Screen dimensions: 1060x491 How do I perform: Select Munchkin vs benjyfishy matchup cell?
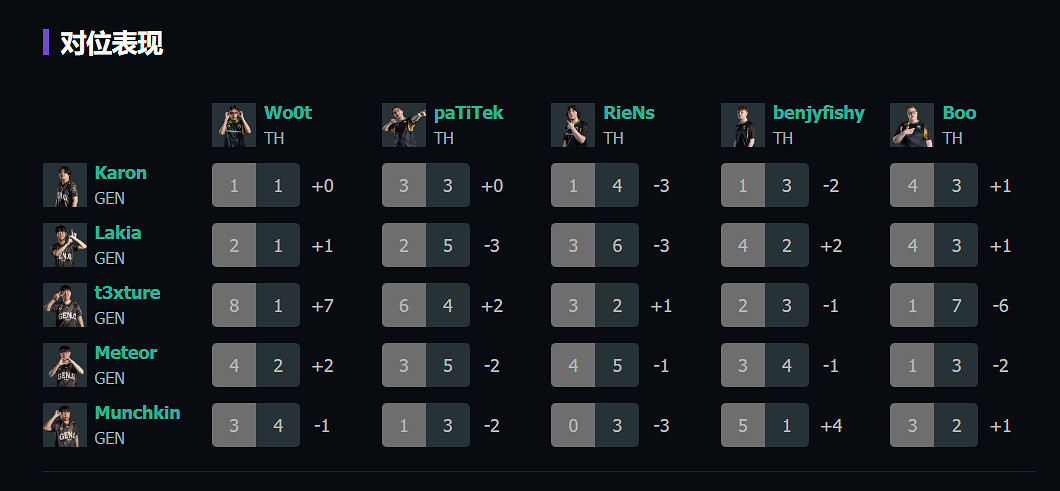point(765,425)
